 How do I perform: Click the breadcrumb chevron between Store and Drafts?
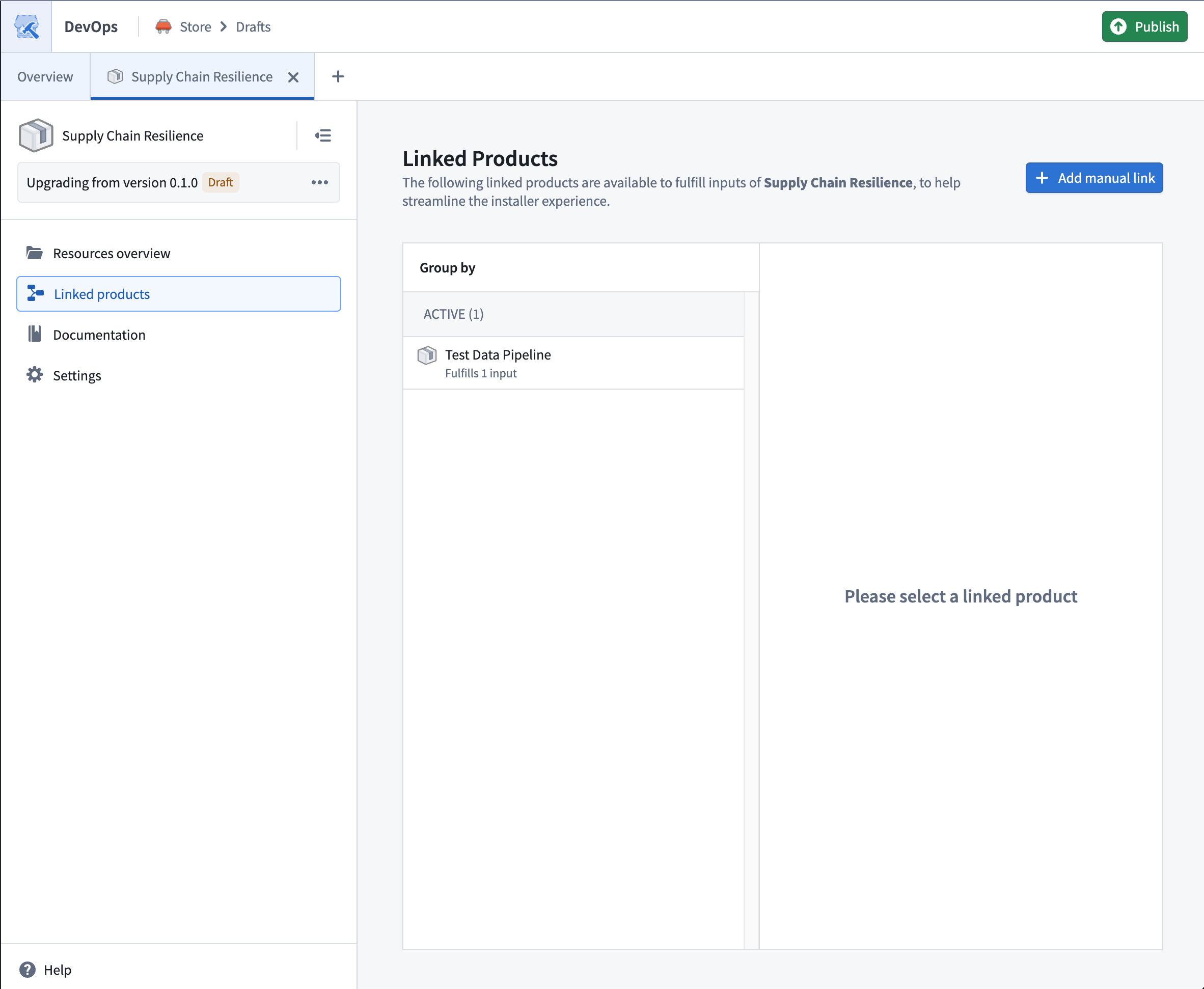(224, 27)
